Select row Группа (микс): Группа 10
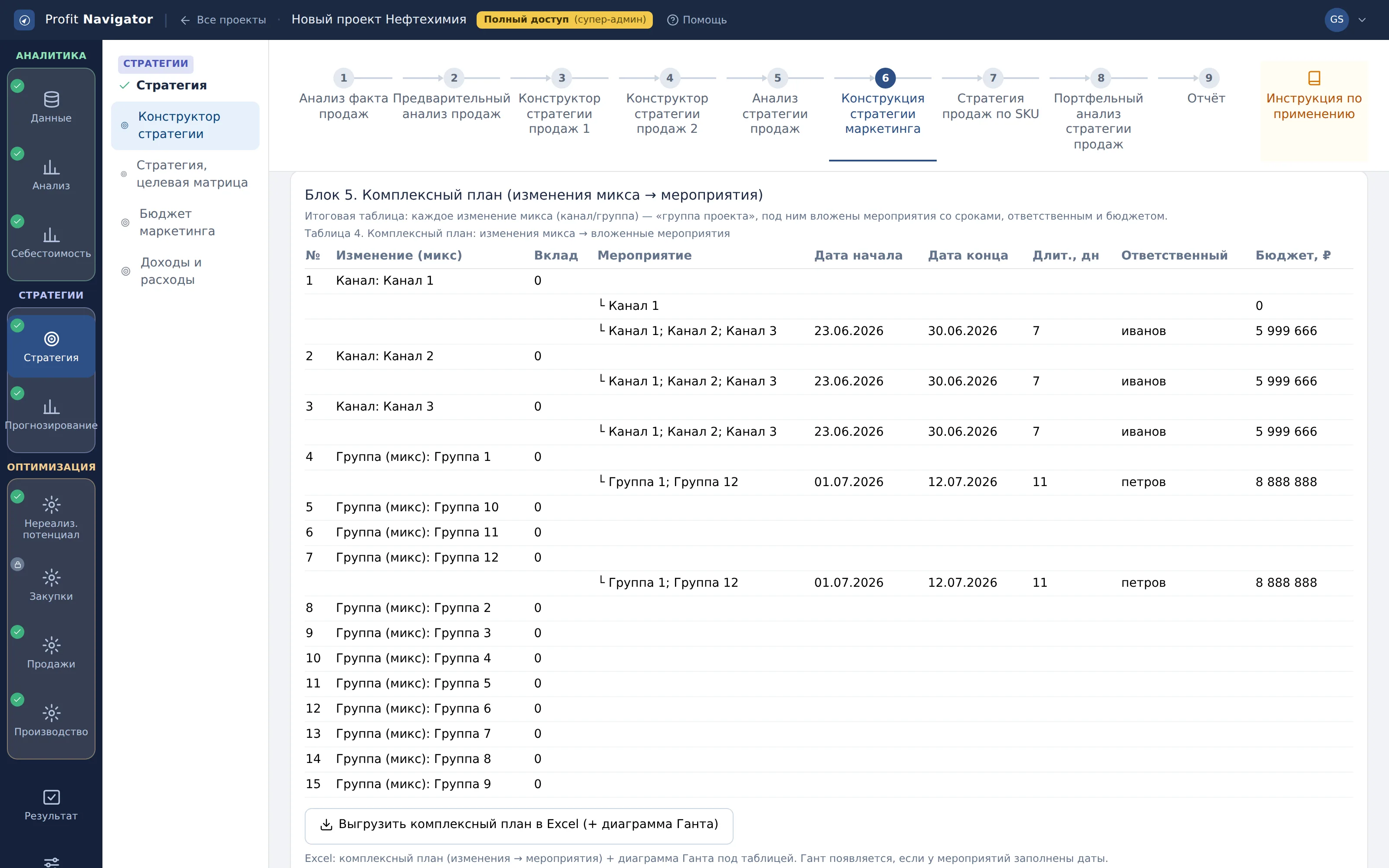Image resolution: width=1389 pixels, height=868 pixels. [x=828, y=507]
